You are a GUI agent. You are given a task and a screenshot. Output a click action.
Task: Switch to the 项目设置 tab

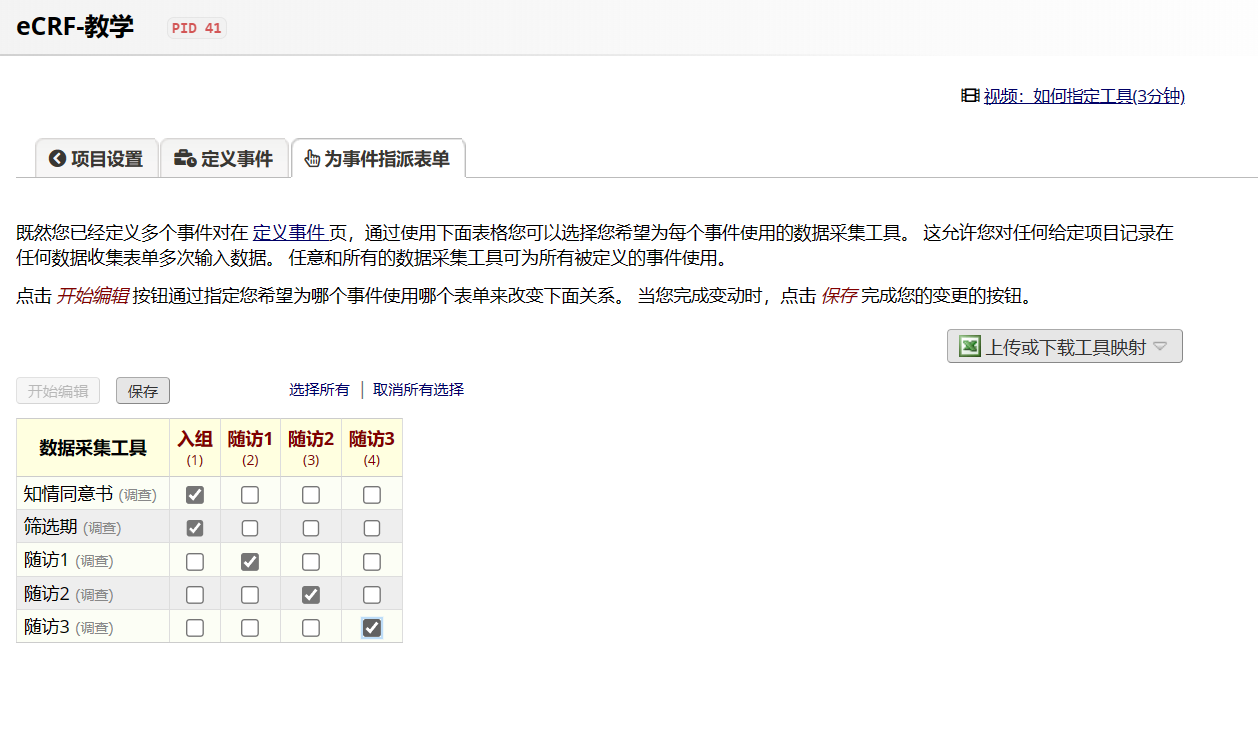96,158
